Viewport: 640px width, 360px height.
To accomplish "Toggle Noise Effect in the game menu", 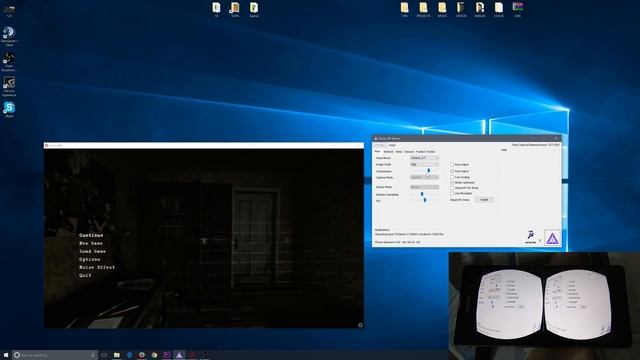I will click(x=97, y=267).
